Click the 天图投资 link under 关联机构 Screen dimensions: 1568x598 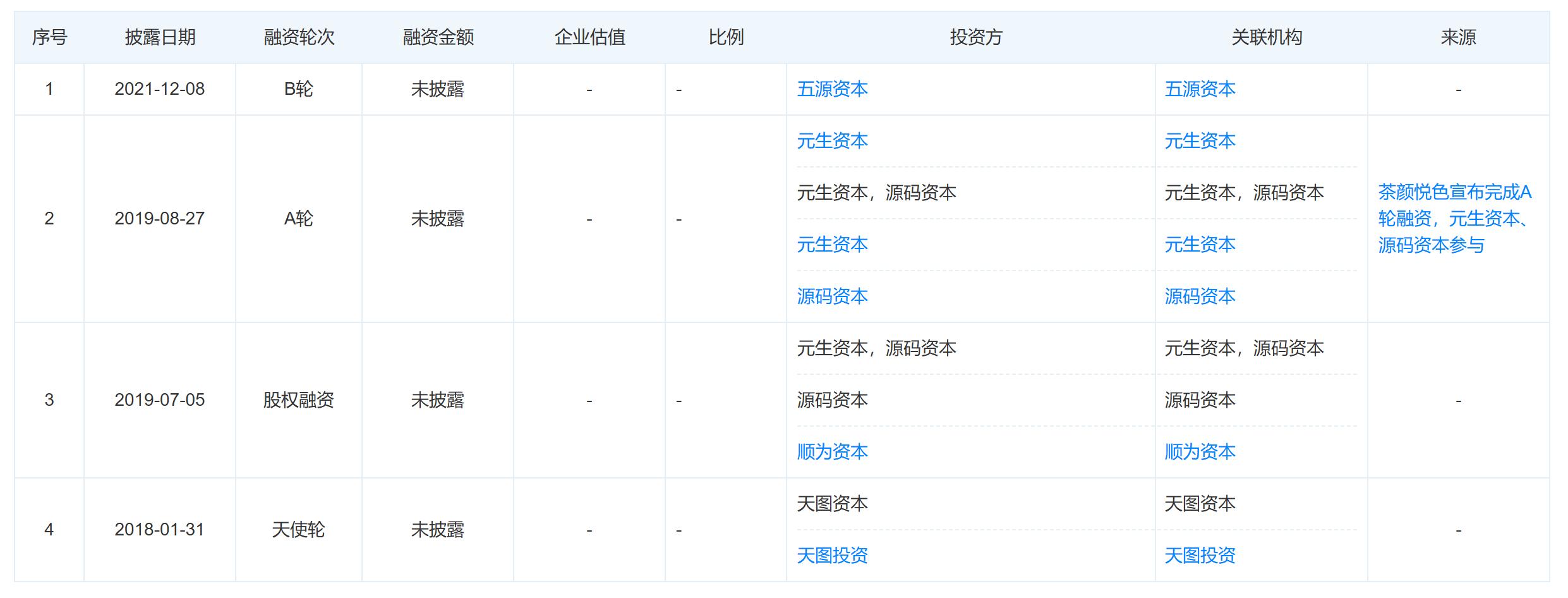pyautogui.click(x=1200, y=556)
